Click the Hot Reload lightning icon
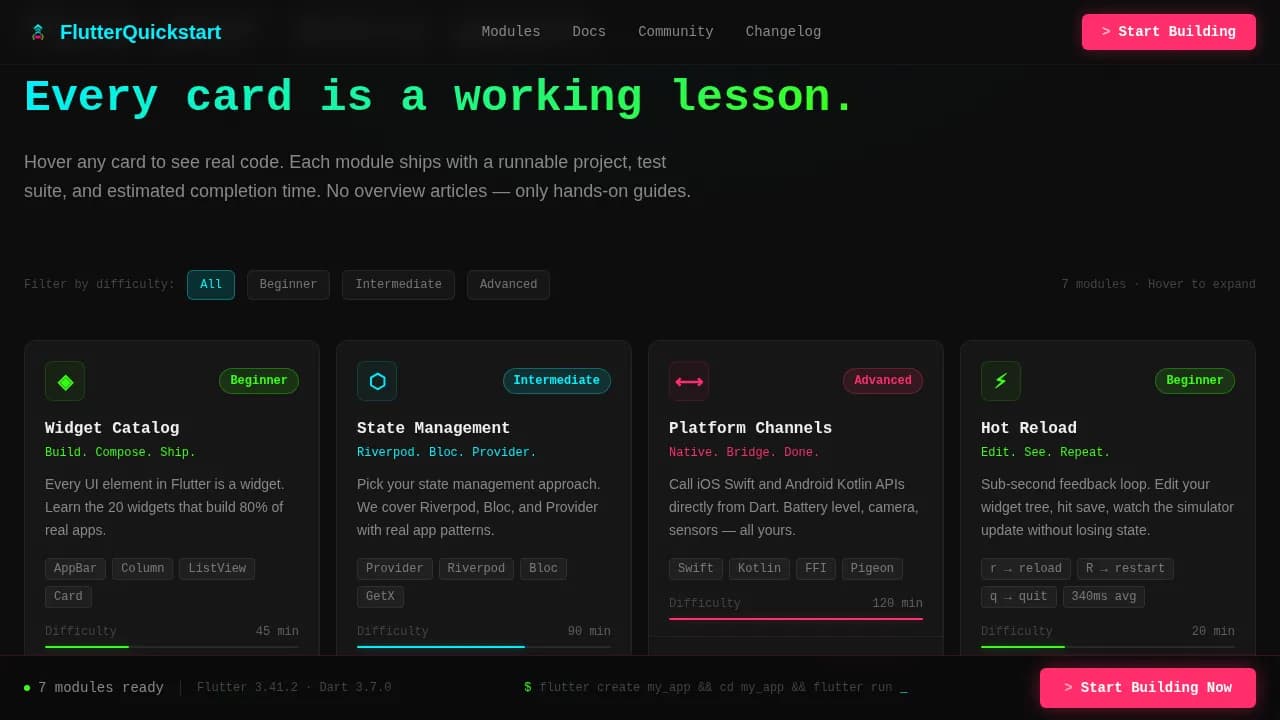This screenshot has width=1280, height=720. click(1001, 381)
